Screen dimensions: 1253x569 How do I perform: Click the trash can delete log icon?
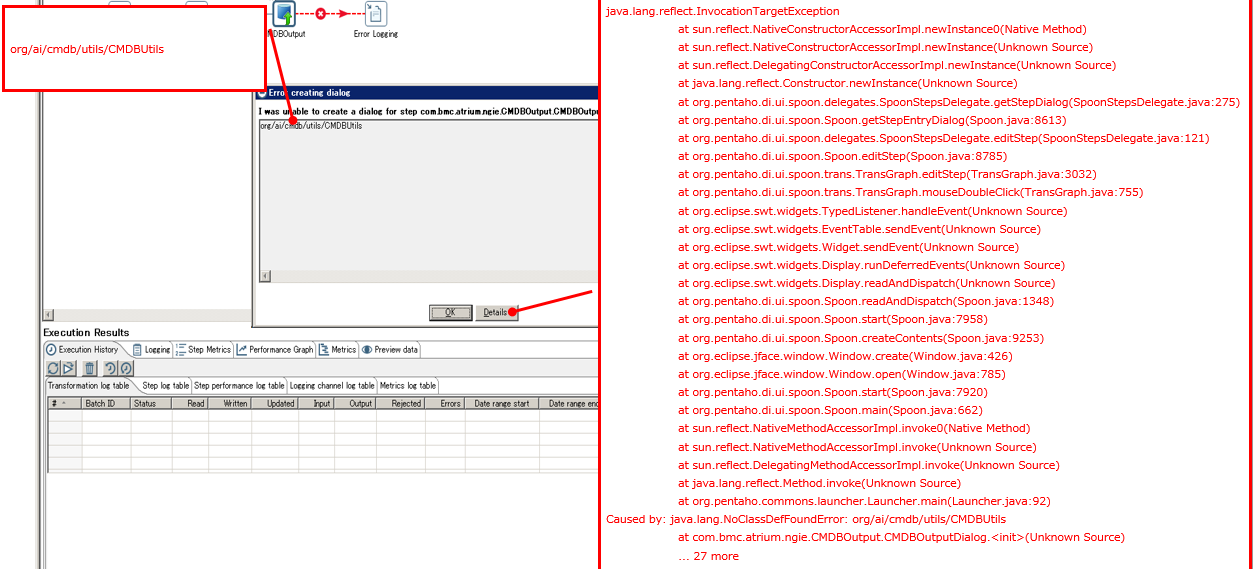point(90,369)
